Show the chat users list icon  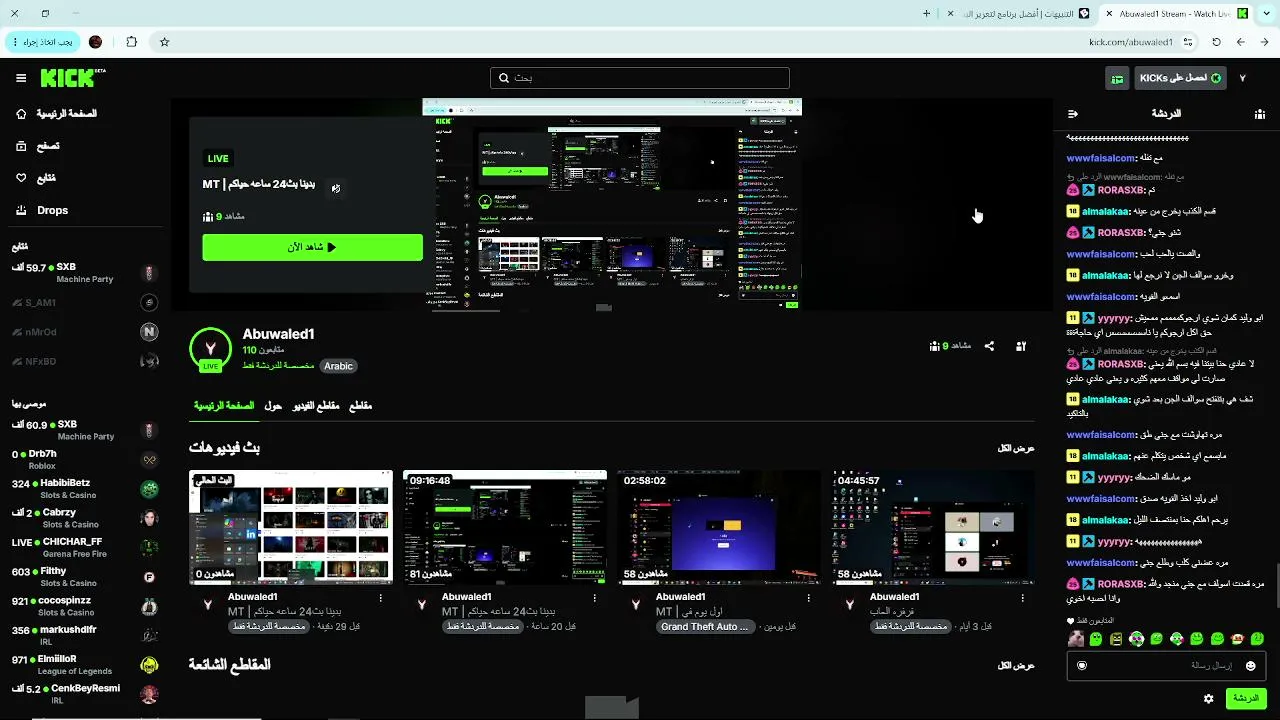1259,114
